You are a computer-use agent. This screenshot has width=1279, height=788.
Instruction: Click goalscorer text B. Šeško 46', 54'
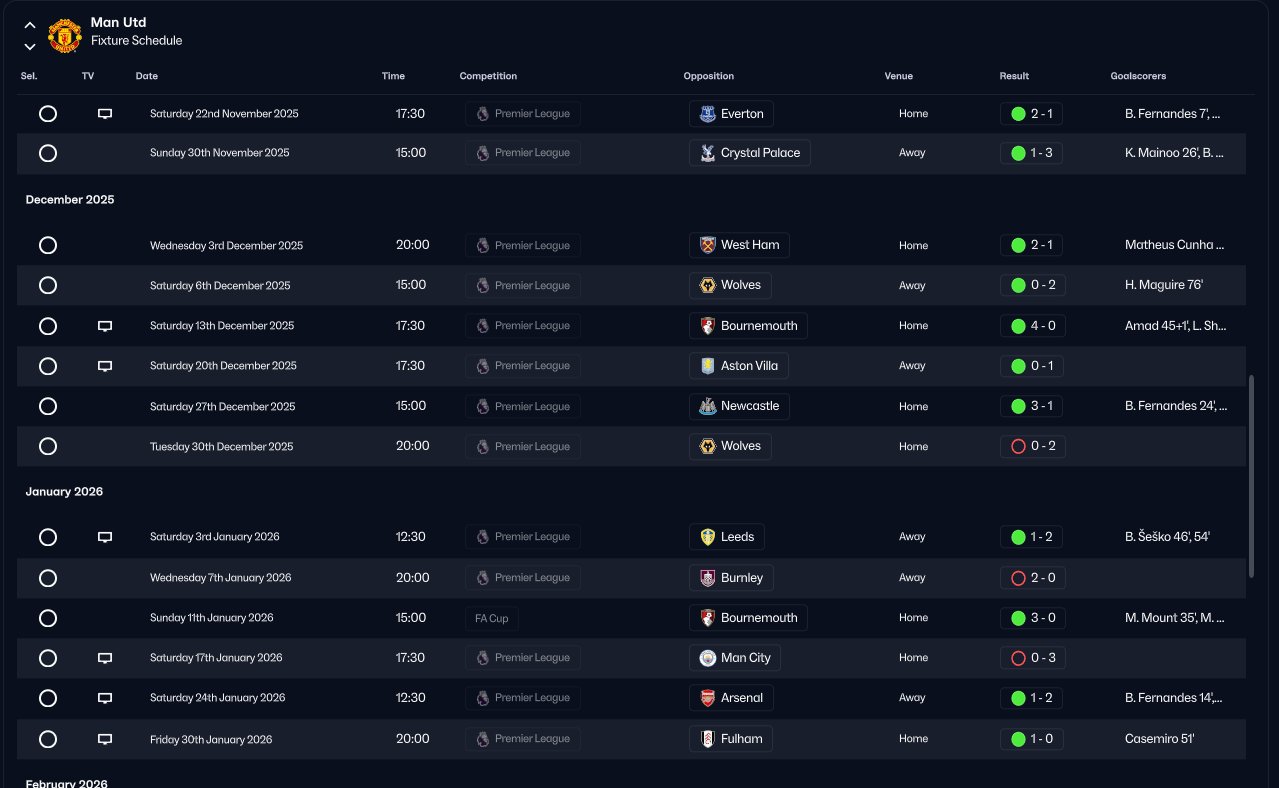click(1168, 537)
